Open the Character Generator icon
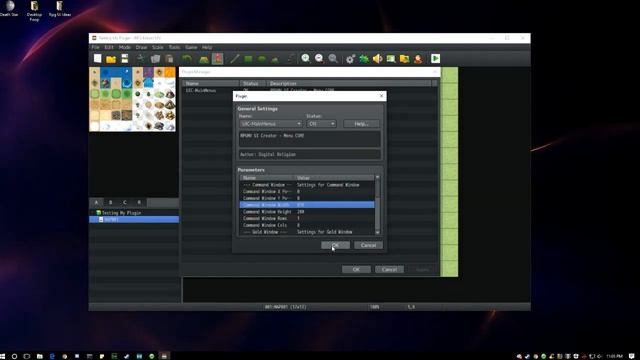Screen dimensions: 640x360 tap(418, 59)
